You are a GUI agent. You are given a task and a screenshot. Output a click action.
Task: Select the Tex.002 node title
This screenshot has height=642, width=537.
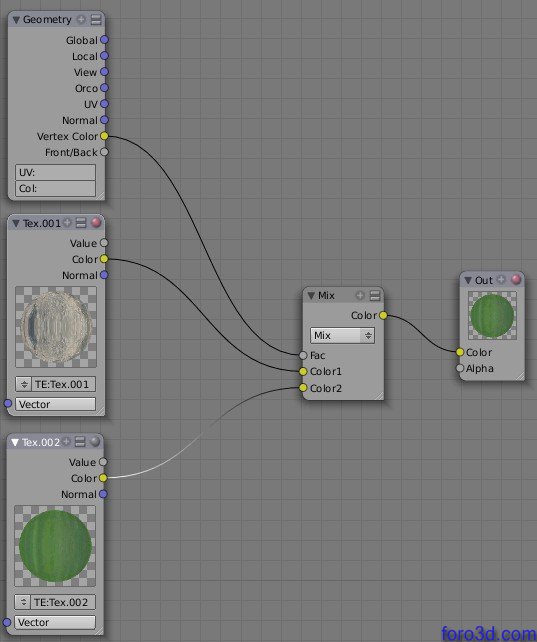coord(41,442)
